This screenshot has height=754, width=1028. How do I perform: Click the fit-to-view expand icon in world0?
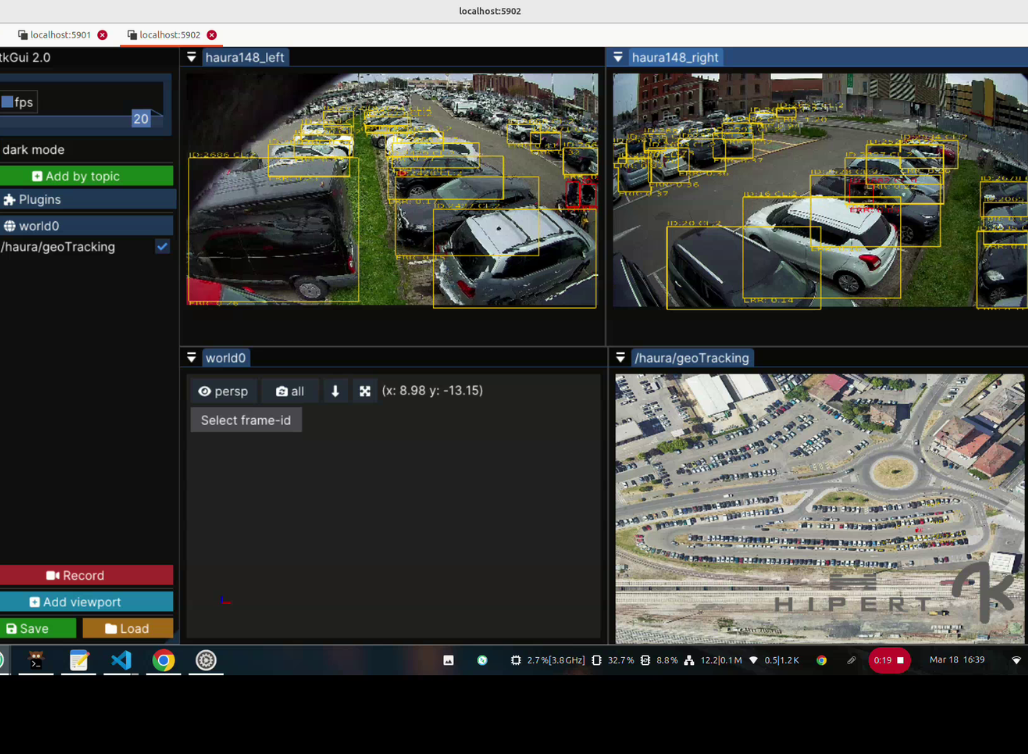365,391
